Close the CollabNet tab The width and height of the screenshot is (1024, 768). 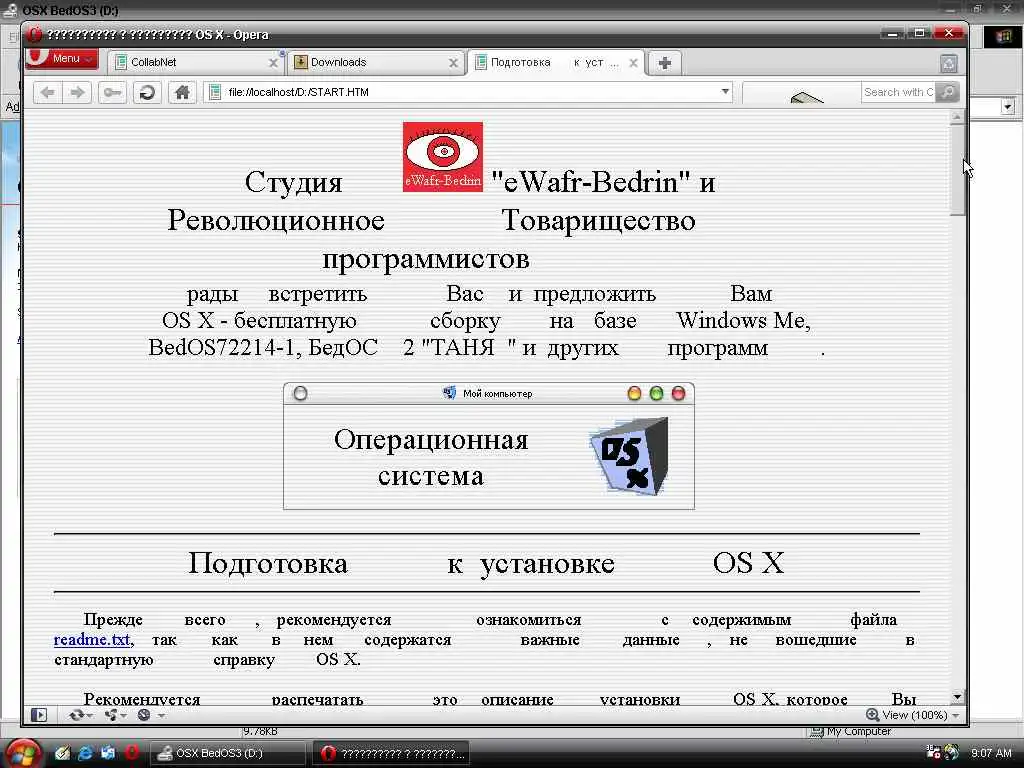click(x=273, y=63)
